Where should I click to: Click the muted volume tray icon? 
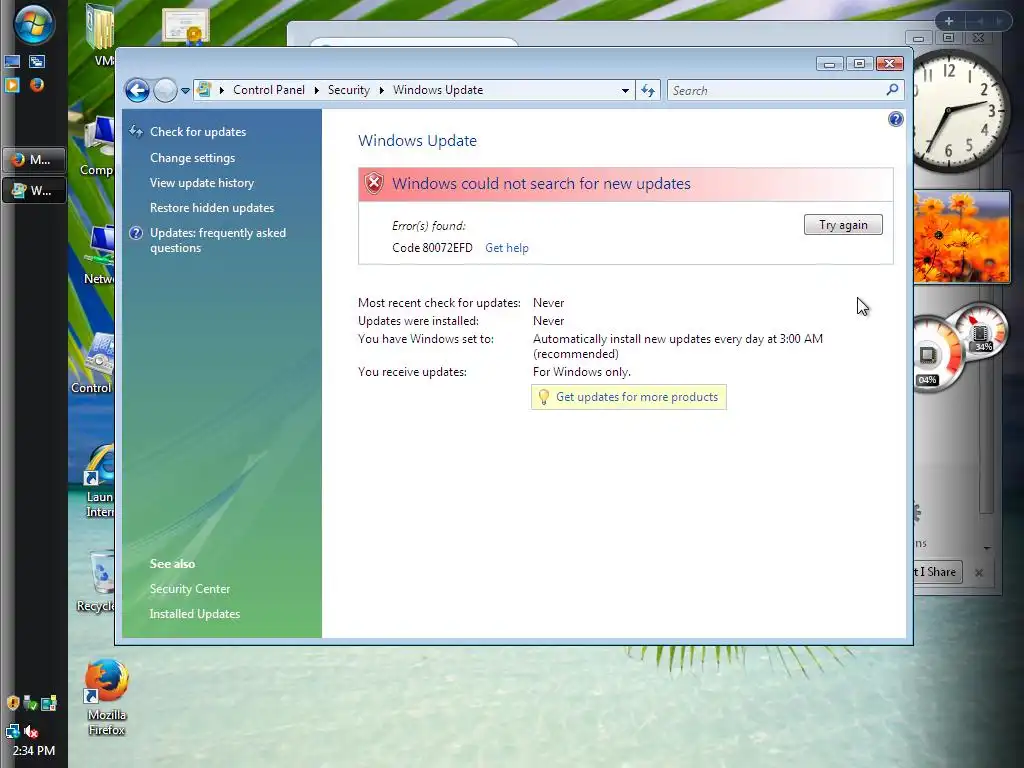30,731
